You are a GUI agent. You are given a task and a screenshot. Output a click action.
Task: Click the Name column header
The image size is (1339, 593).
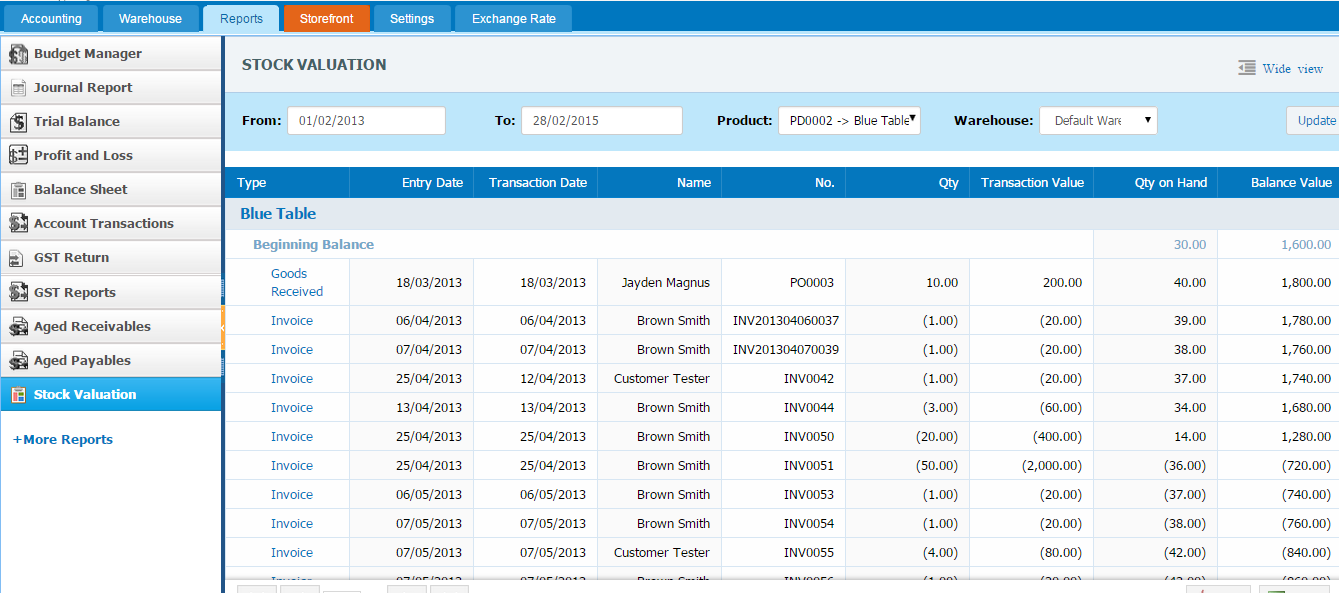click(x=659, y=183)
